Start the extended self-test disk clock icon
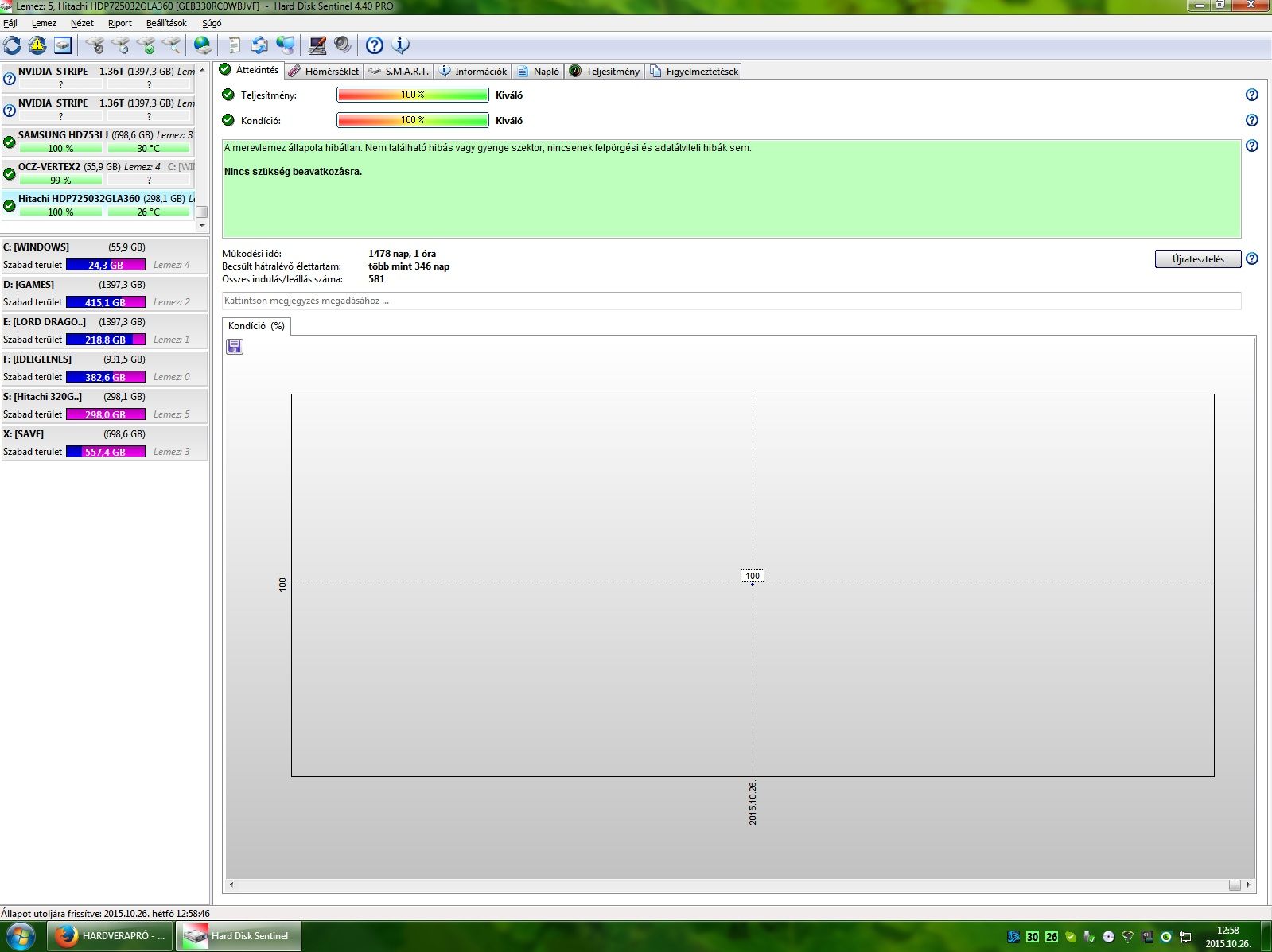1272x952 pixels. [121, 45]
